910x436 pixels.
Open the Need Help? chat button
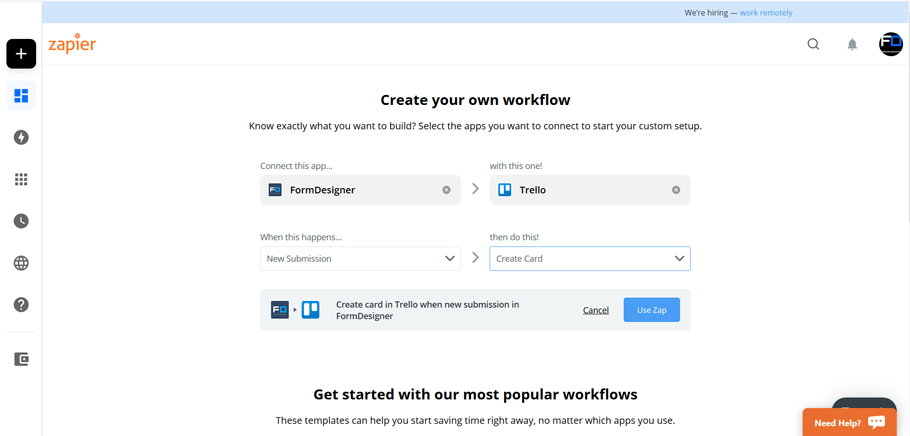(852, 423)
